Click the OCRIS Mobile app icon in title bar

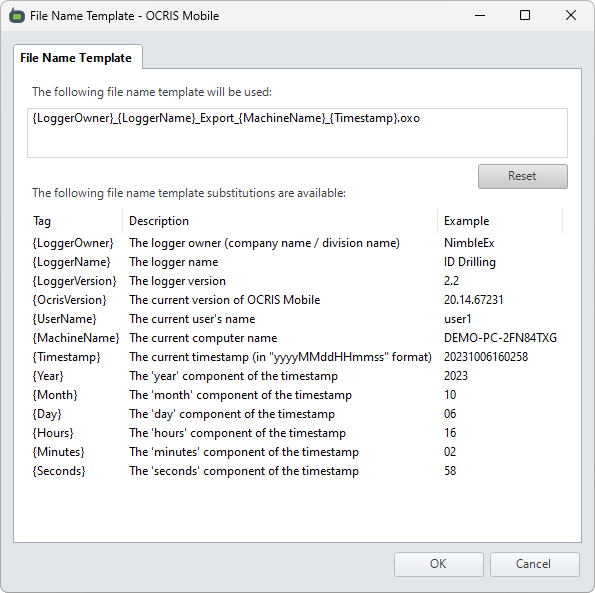tap(17, 16)
